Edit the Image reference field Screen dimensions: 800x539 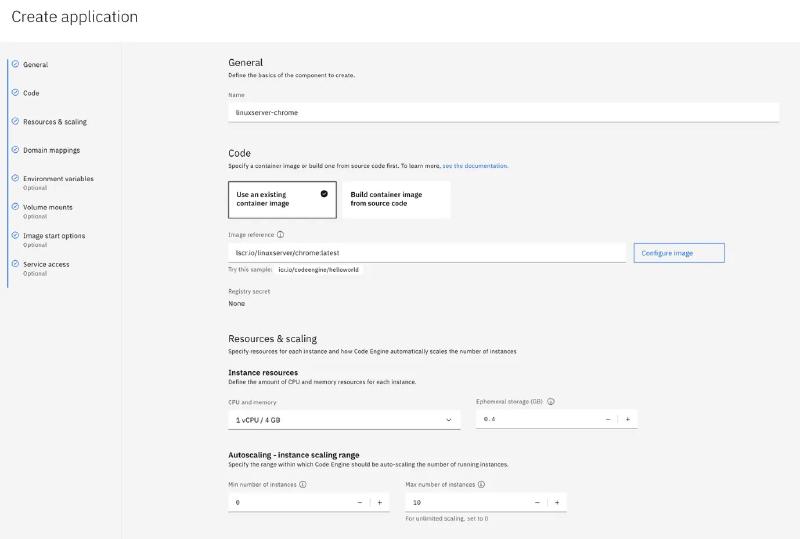tap(427, 253)
